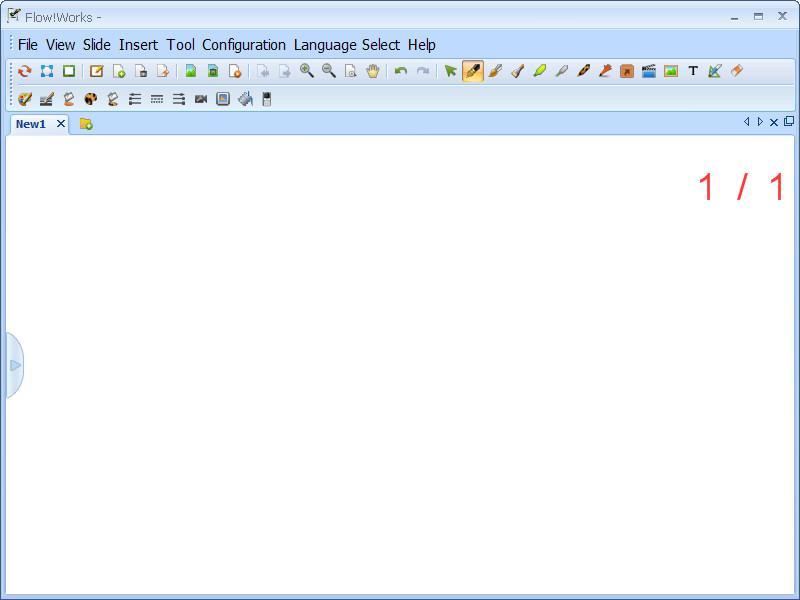Click the paint palette with brush icon
The width and height of the screenshot is (800, 600).
(x=24, y=99)
